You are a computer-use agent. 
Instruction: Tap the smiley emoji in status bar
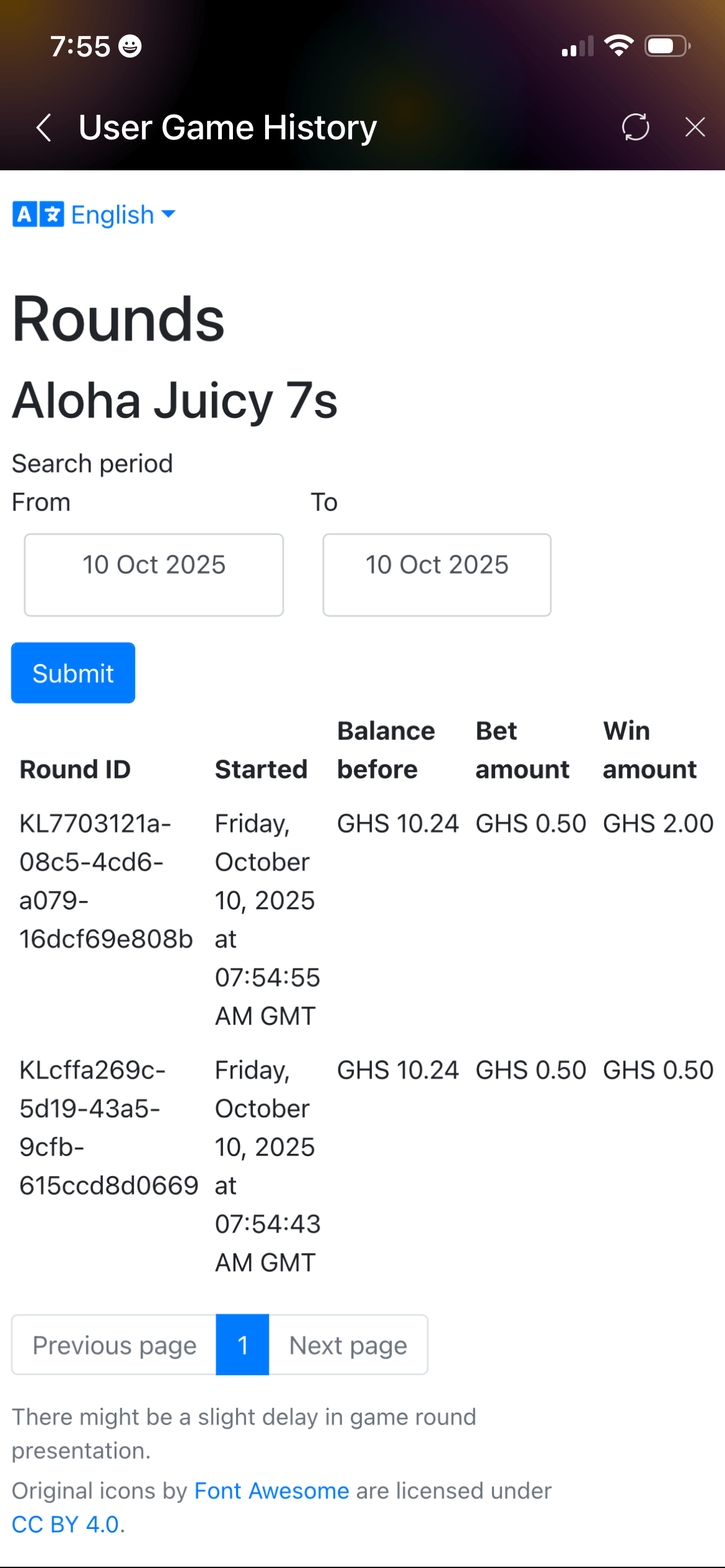coord(130,46)
